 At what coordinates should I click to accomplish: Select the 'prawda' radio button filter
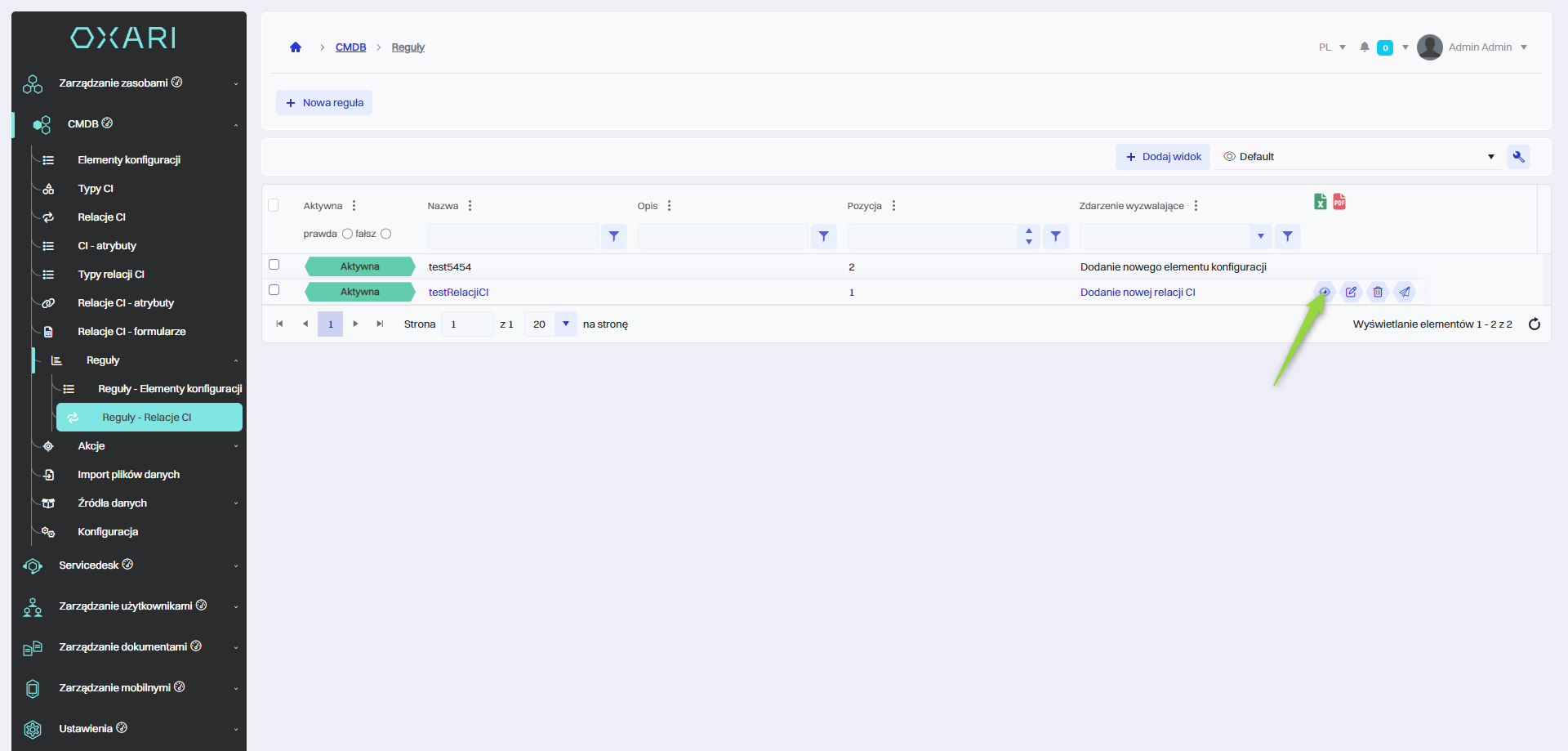[347, 234]
